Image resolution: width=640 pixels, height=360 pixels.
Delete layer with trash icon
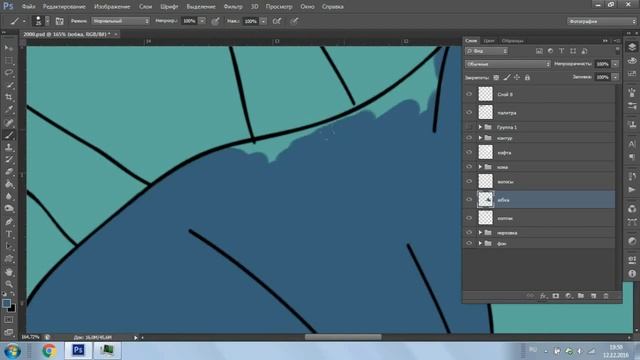(x=606, y=296)
